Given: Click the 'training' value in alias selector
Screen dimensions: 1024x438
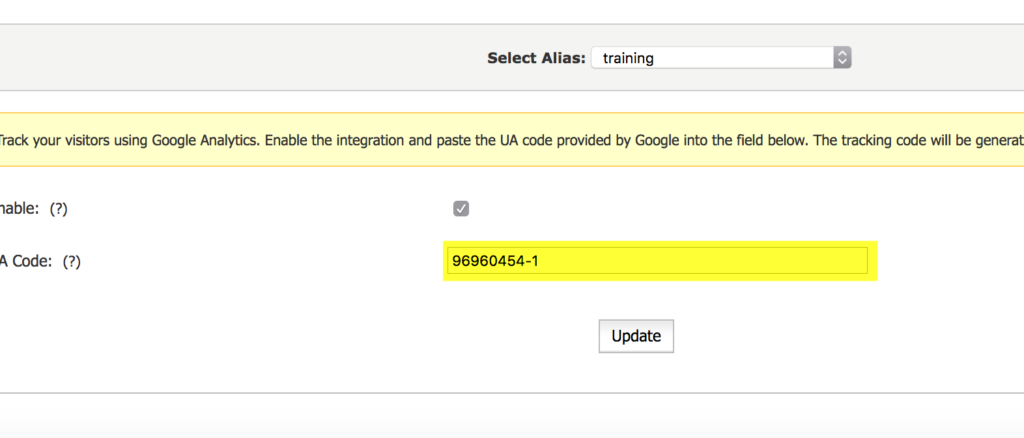Looking at the screenshot, I should pos(628,58).
